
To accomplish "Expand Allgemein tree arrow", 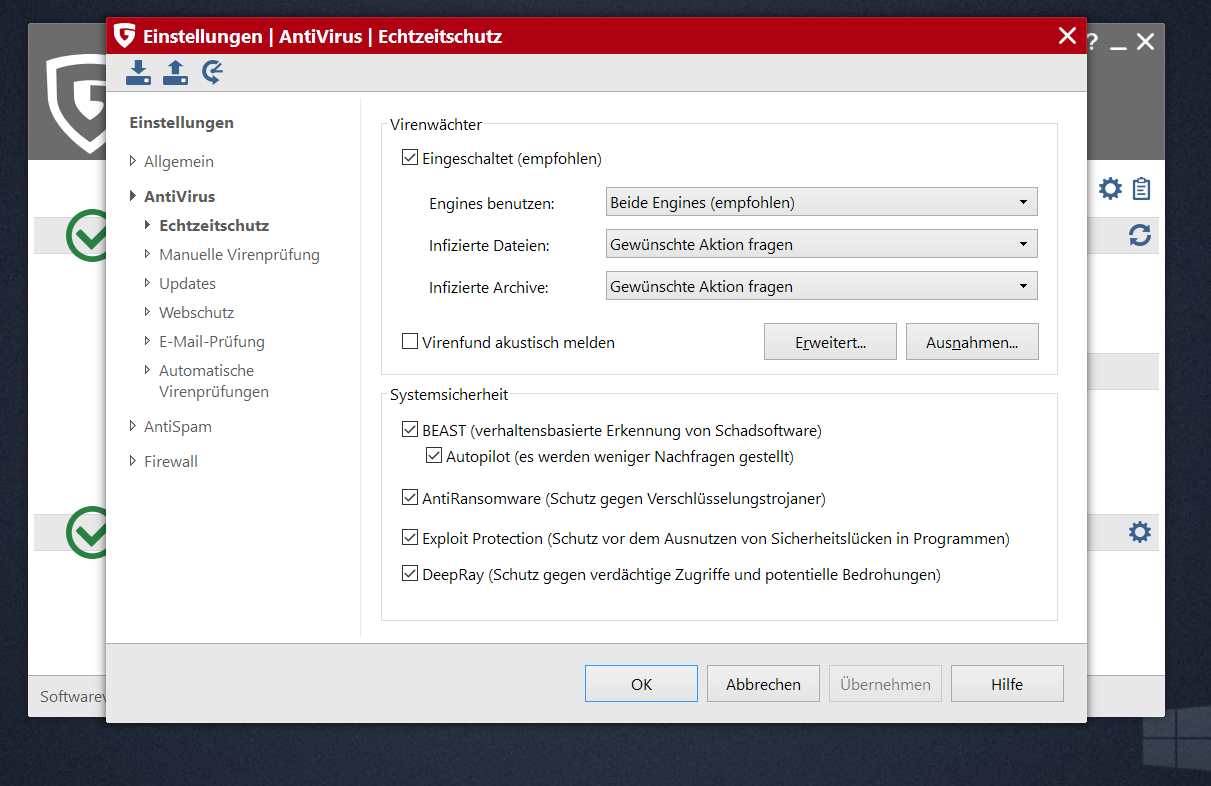I will click(133, 161).
